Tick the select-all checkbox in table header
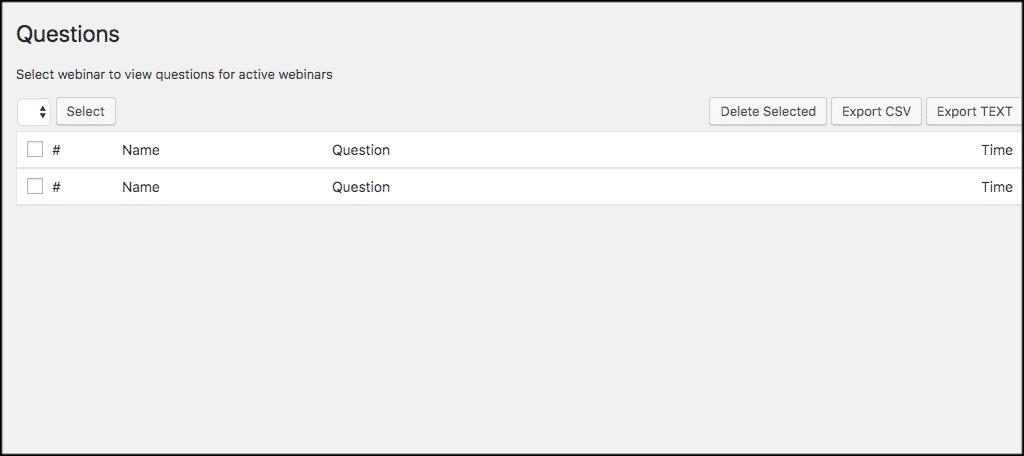The width and height of the screenshot is (1024, 456). [x=35, y=150]
